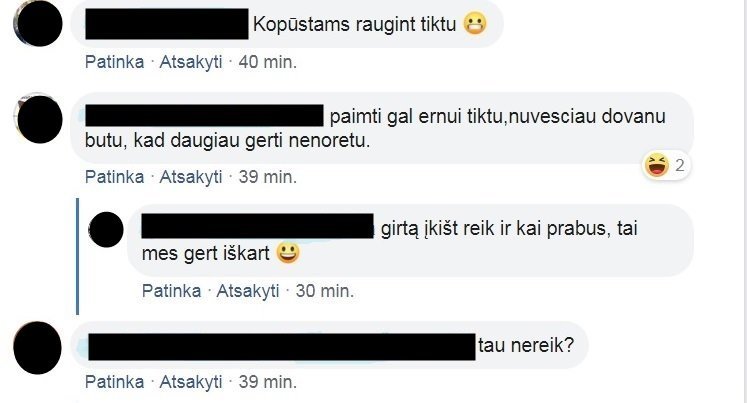Reply to 'Kopūstams raugint tiktu' comment with Atsakyti

point(191,62)
